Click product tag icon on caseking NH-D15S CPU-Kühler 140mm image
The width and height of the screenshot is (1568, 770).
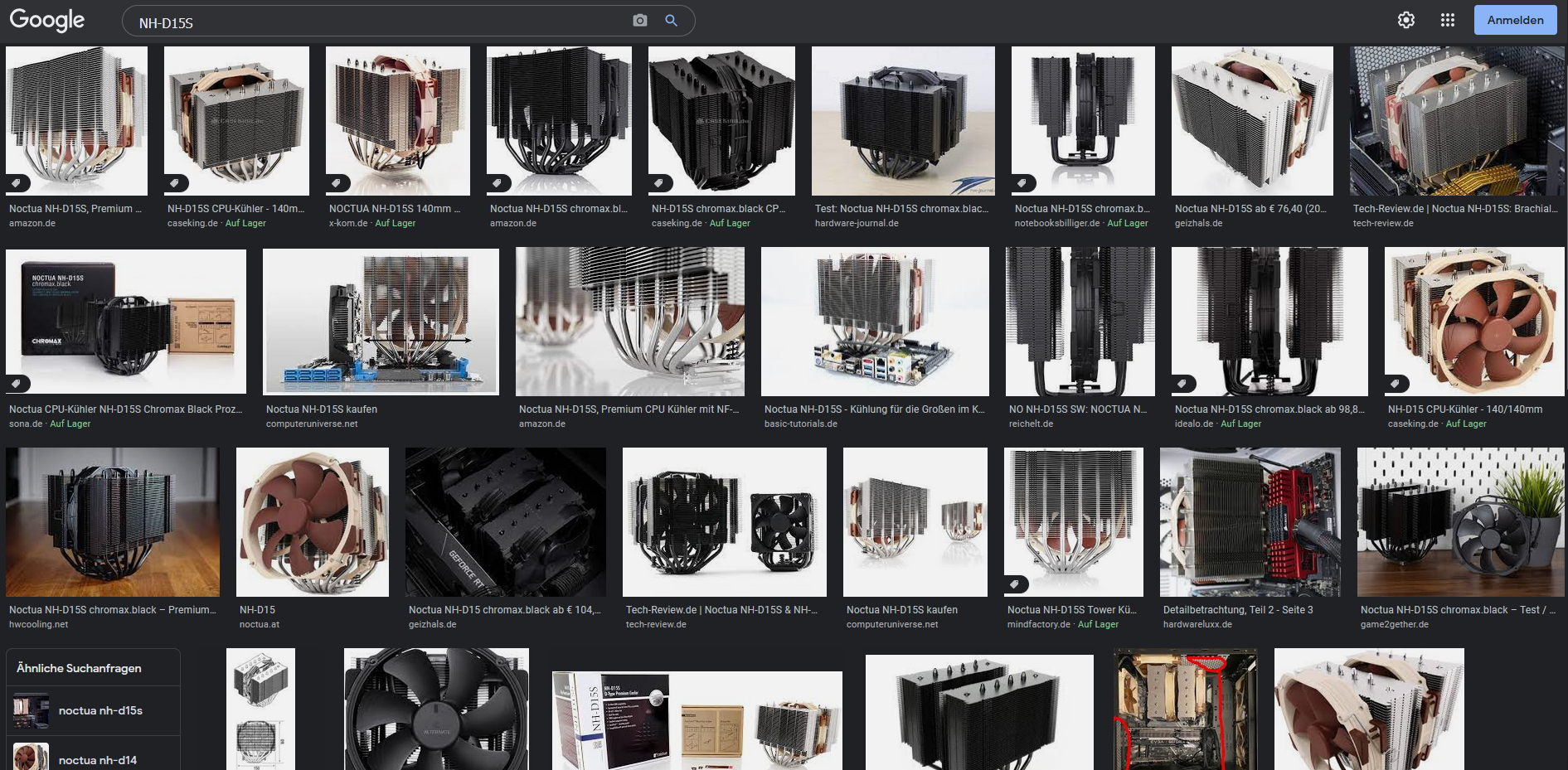pyautogui.click(x=176, y=183)
